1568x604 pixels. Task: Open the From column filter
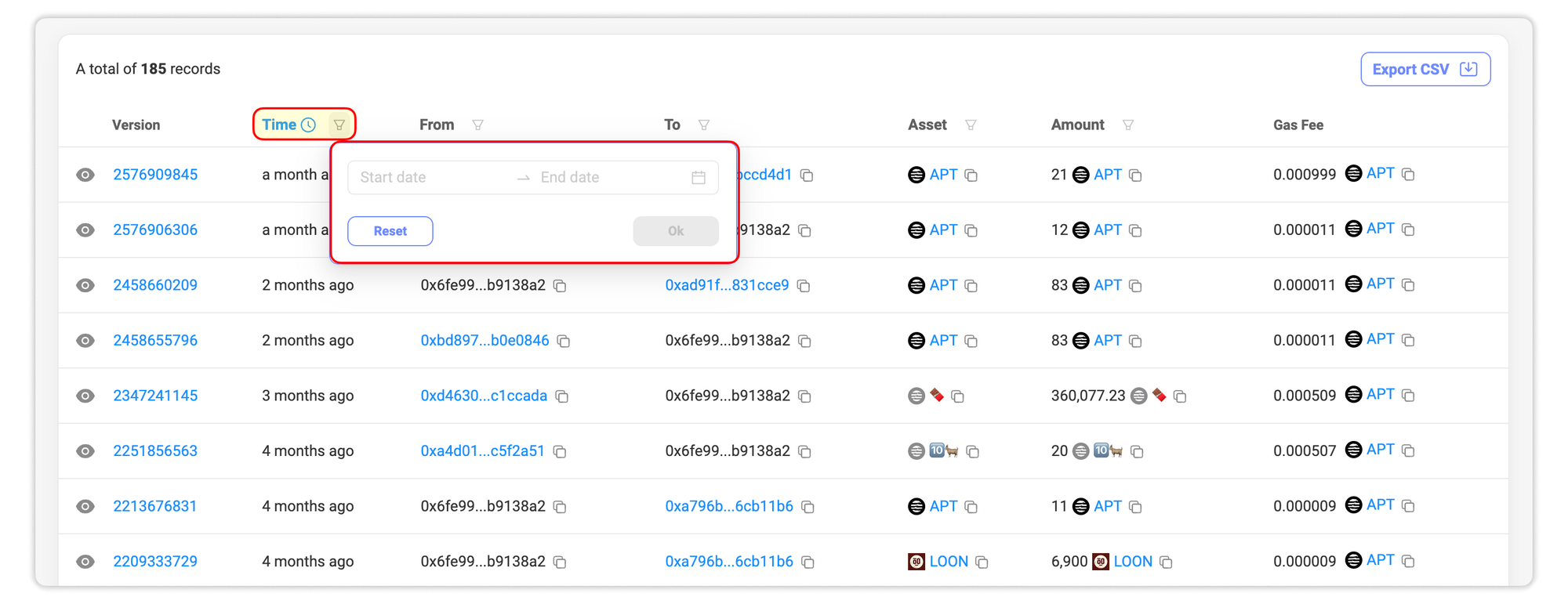tap(477, 125)
